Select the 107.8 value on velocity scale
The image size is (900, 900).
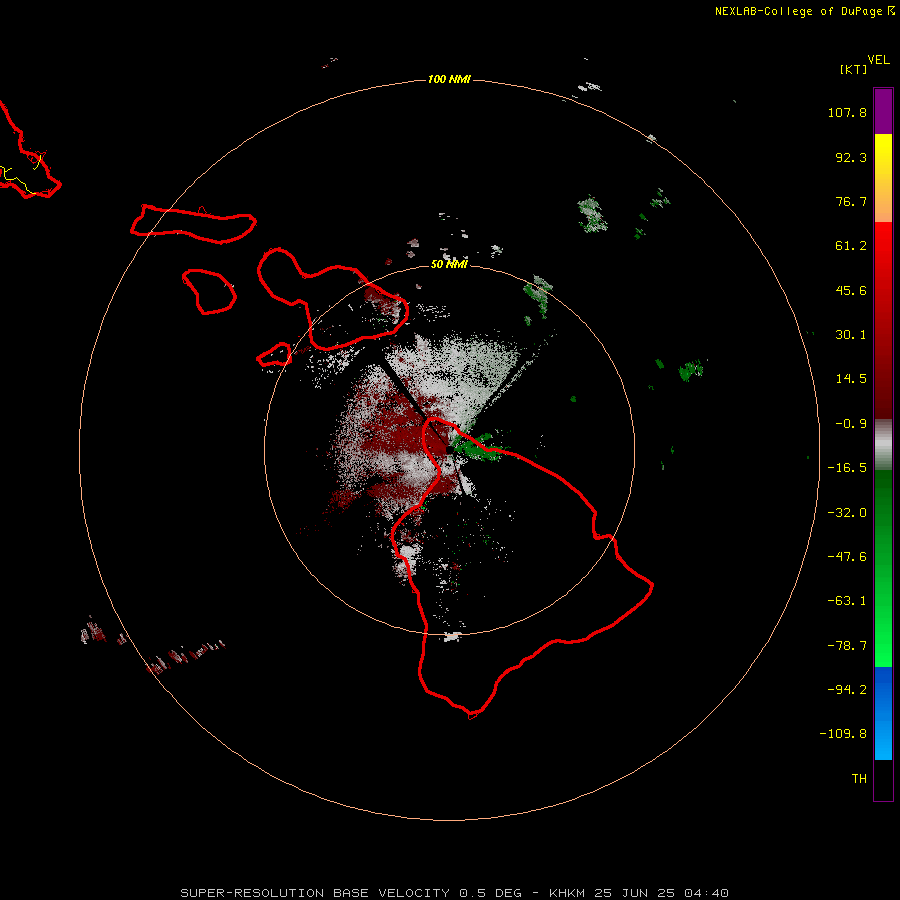pos(847,112)
